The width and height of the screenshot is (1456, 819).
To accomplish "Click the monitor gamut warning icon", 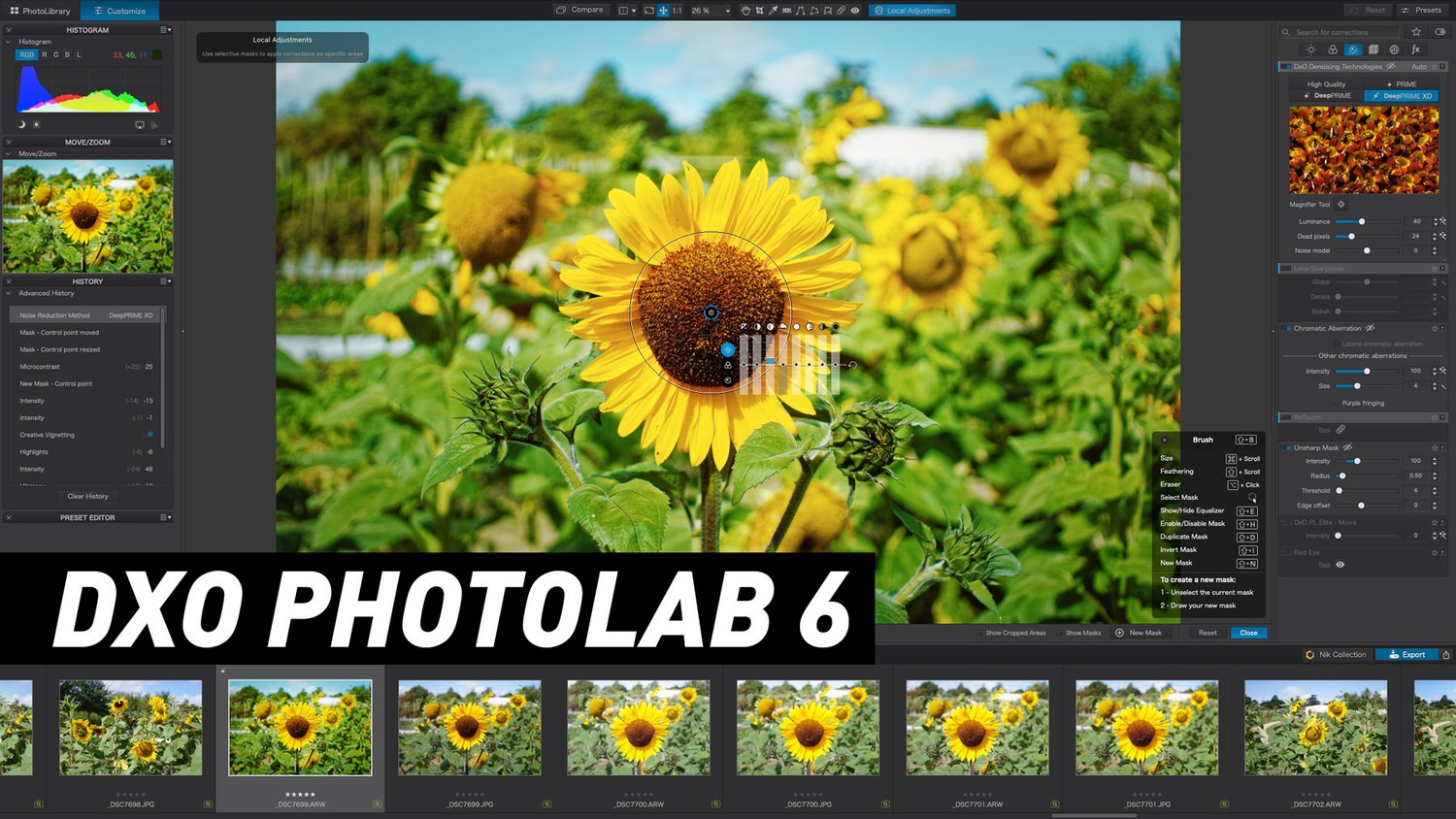I will point(140,125).
